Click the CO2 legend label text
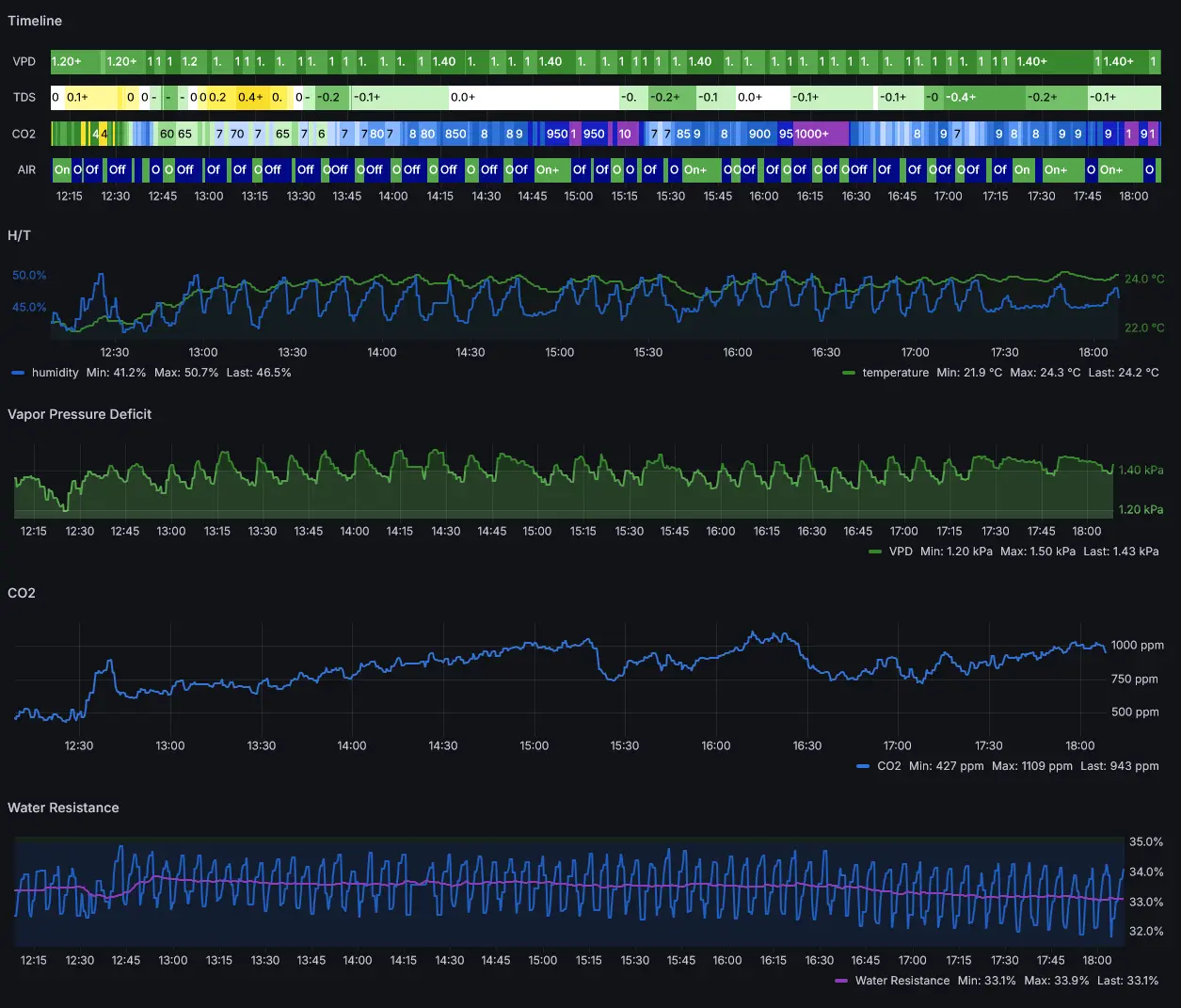Viewport: 1181px width, 1008px height. [888, 766]
